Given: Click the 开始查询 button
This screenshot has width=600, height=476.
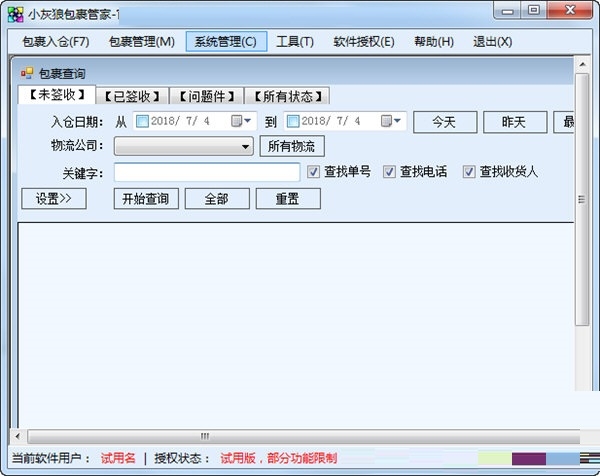Looking at the screenshot, I should tap(146, 199).
